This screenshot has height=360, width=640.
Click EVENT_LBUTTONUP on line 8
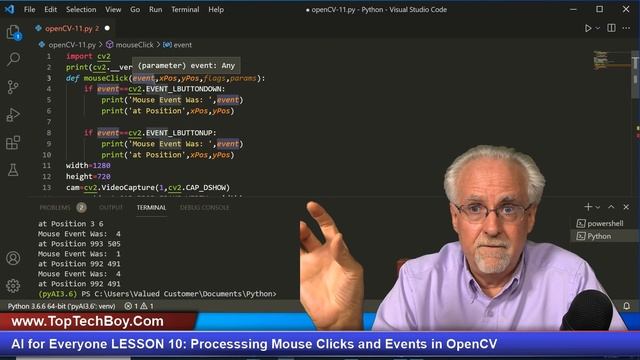pos(180,133)
